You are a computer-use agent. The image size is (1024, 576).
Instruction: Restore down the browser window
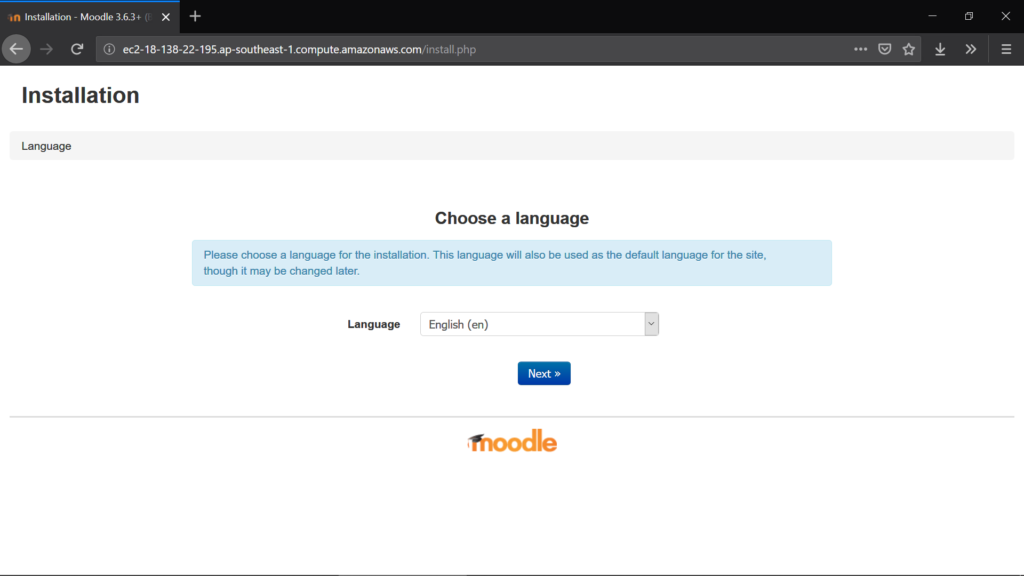point(969,16)
